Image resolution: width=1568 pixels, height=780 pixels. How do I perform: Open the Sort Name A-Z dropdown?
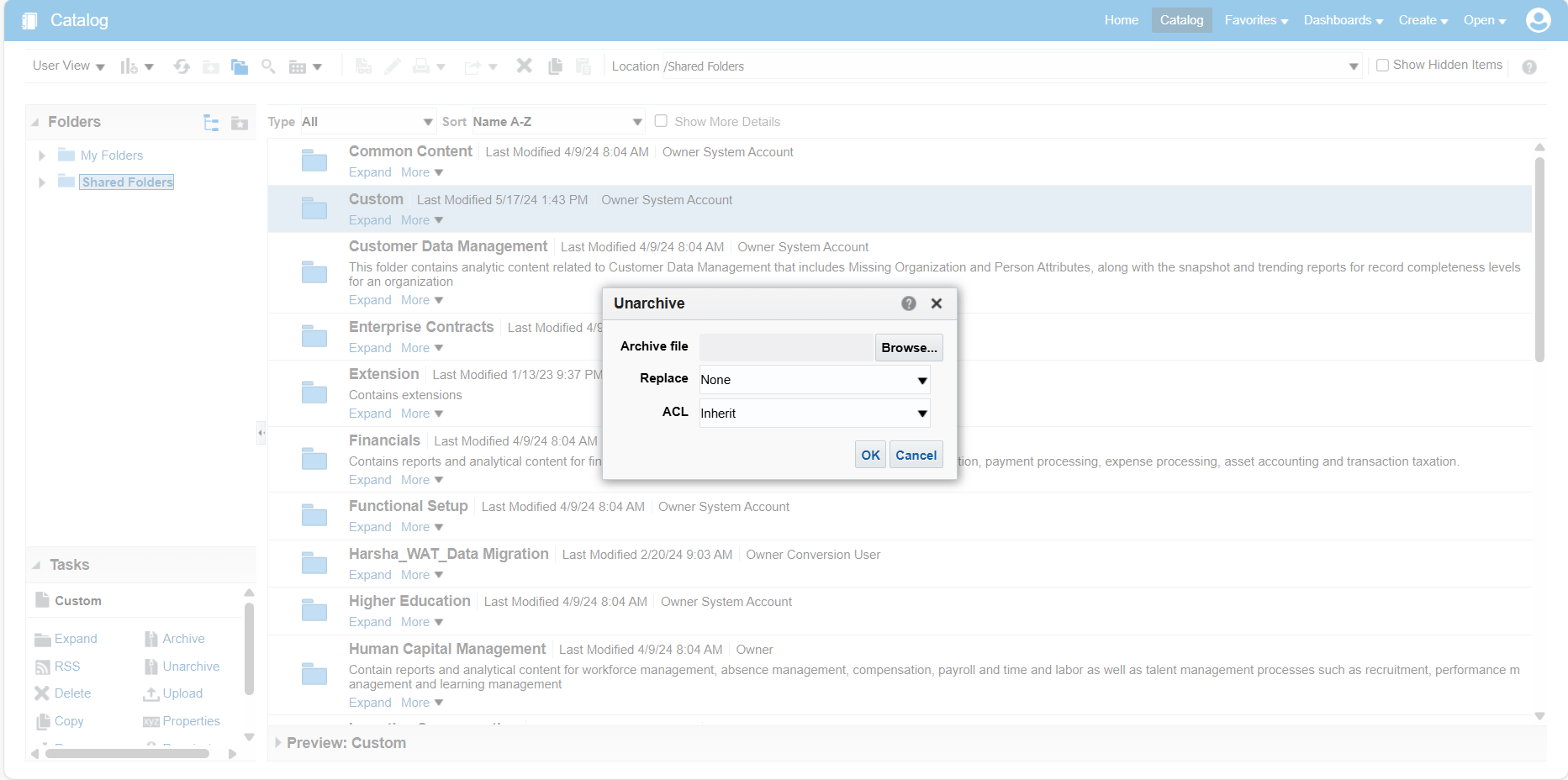[x=558, y=122]
